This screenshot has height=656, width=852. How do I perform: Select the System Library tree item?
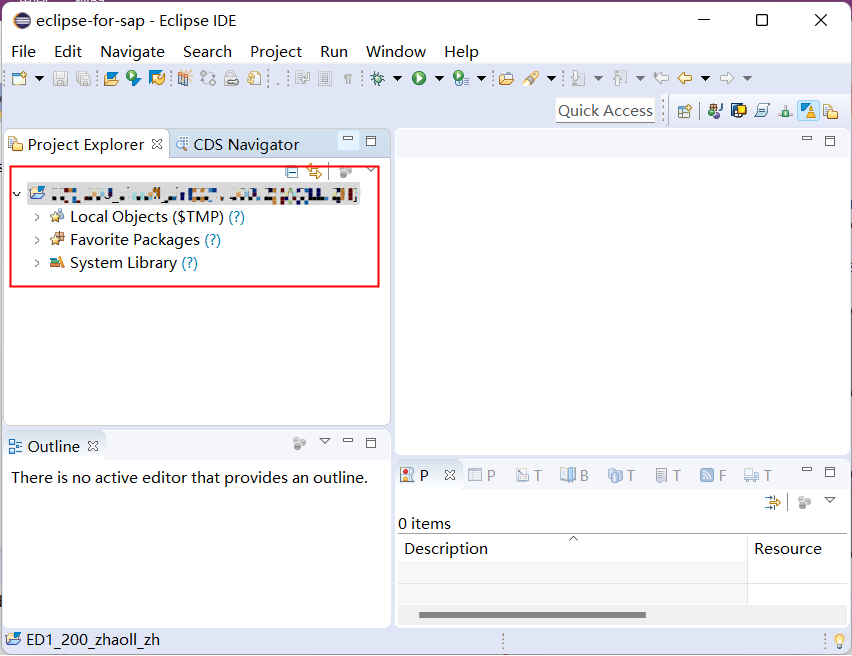pos(123,263)
